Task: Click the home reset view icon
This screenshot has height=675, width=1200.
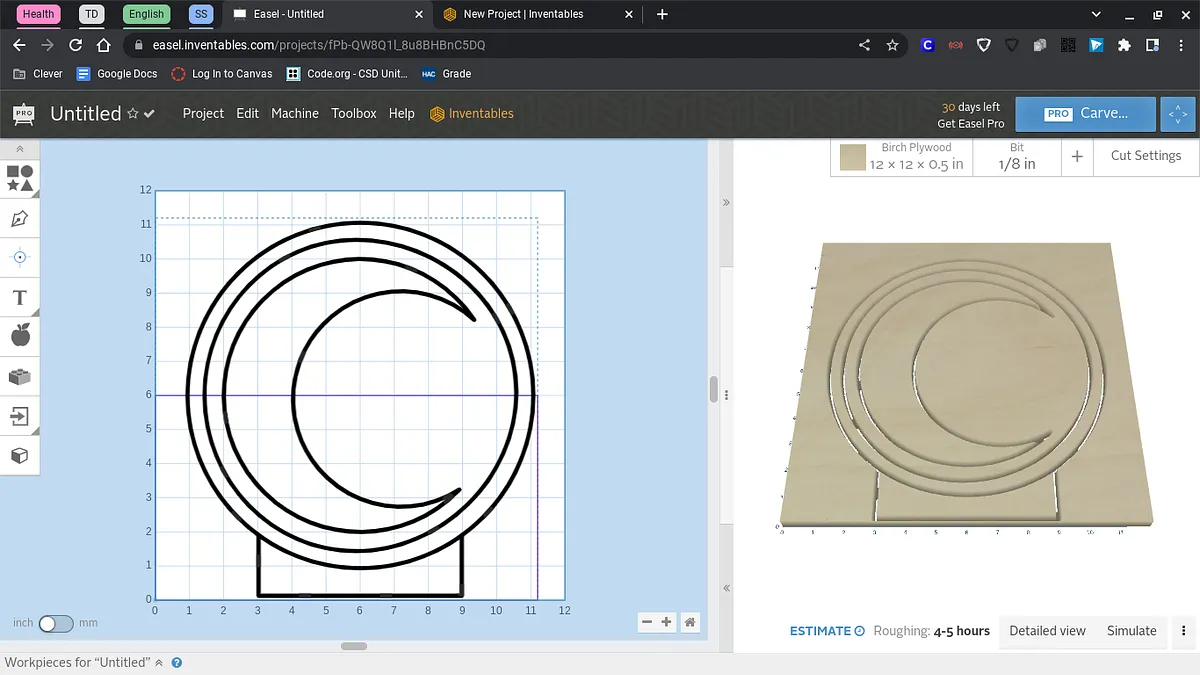Action: tap(689, 622)
